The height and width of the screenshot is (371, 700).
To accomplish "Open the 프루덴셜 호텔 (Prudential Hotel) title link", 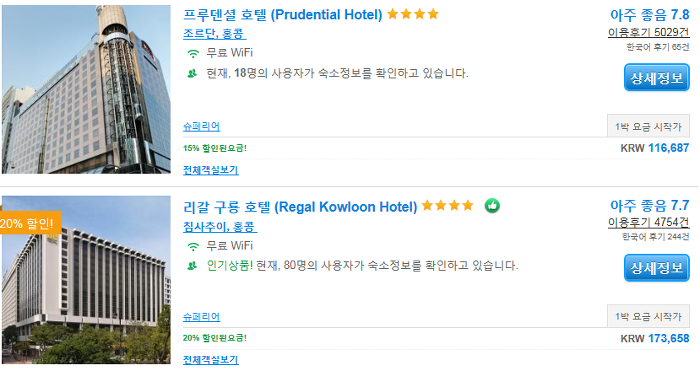I will point(283,15).
